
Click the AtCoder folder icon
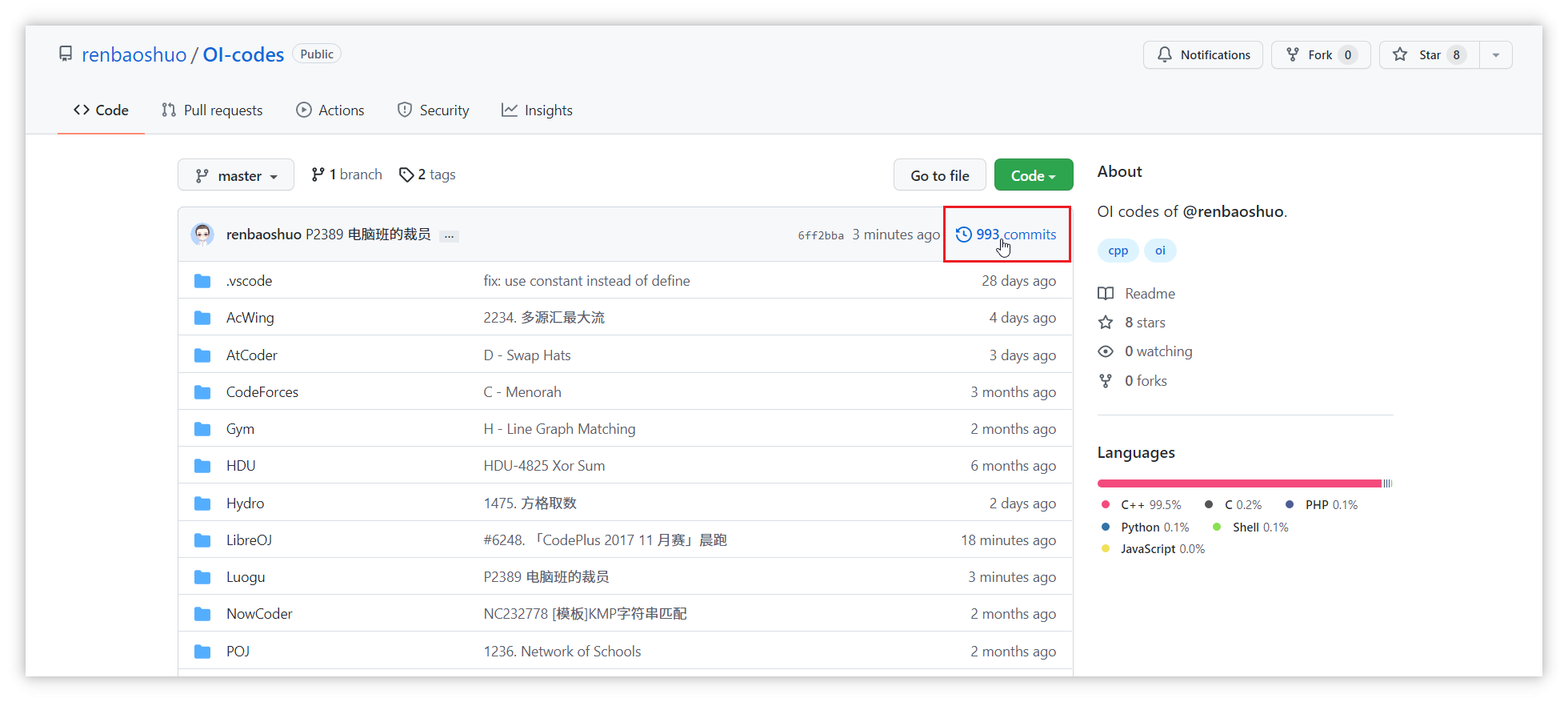coord(202,355)
